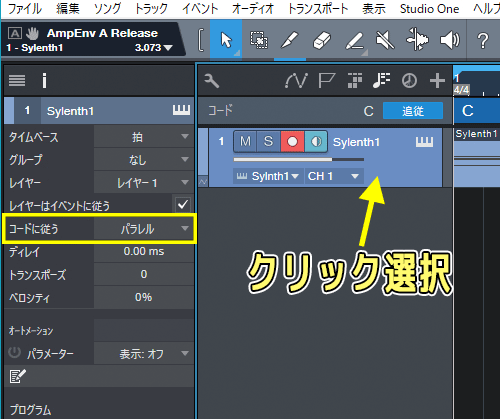500x419 pixels.
Task: Solo the Sylenth1 track
Action: click(268, 141)
